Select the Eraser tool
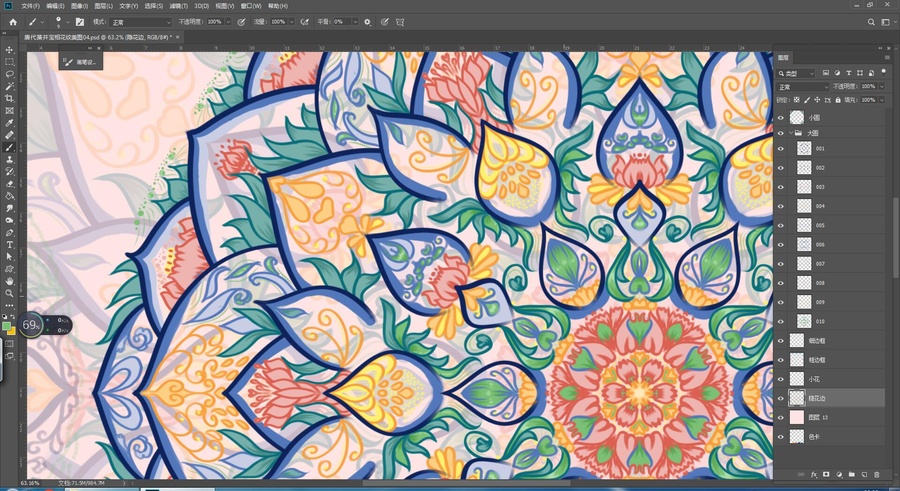The width and height of the screenshot is (900, 491). [x=9, y=184]
